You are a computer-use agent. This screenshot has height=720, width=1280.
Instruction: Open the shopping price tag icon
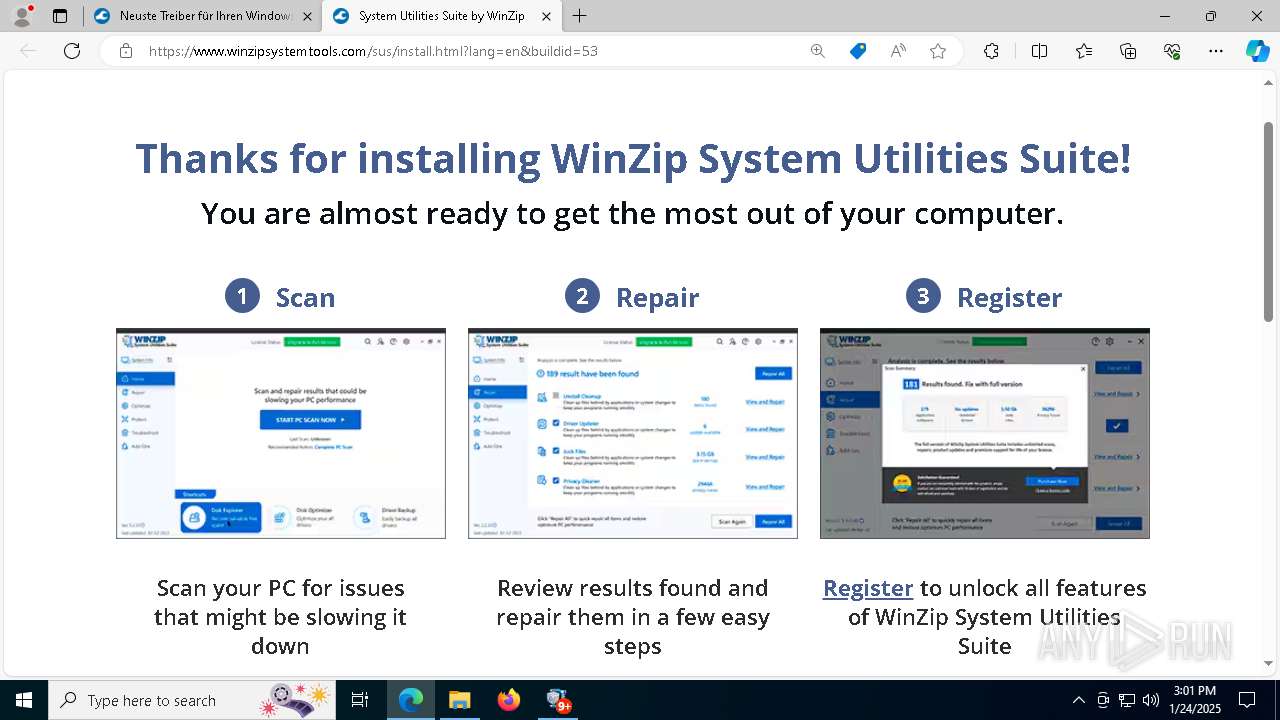[x=858, y=51]
